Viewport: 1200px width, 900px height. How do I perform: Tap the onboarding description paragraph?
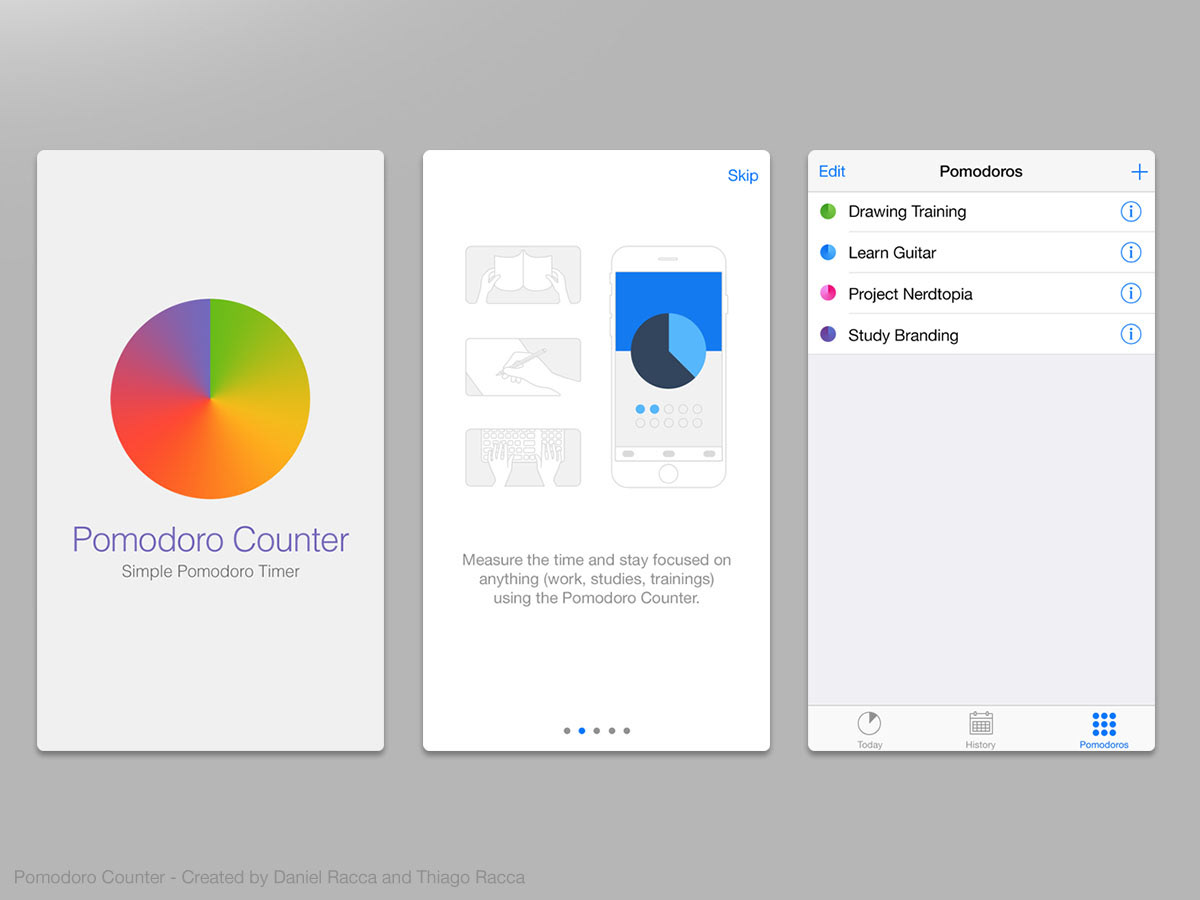596,579
